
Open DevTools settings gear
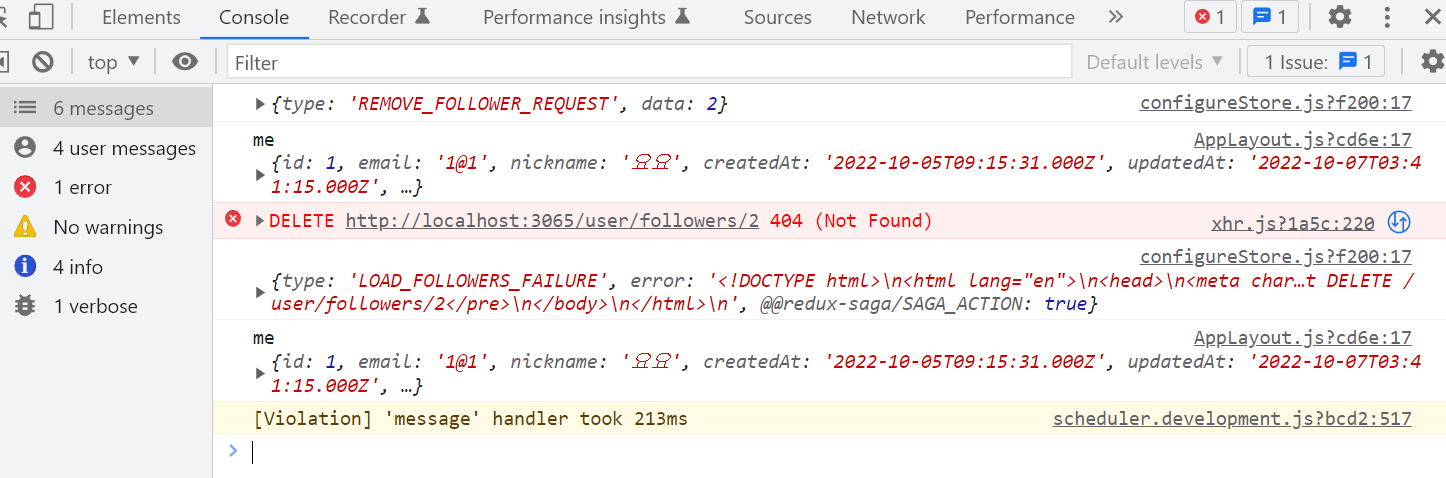click(1340, 17)
